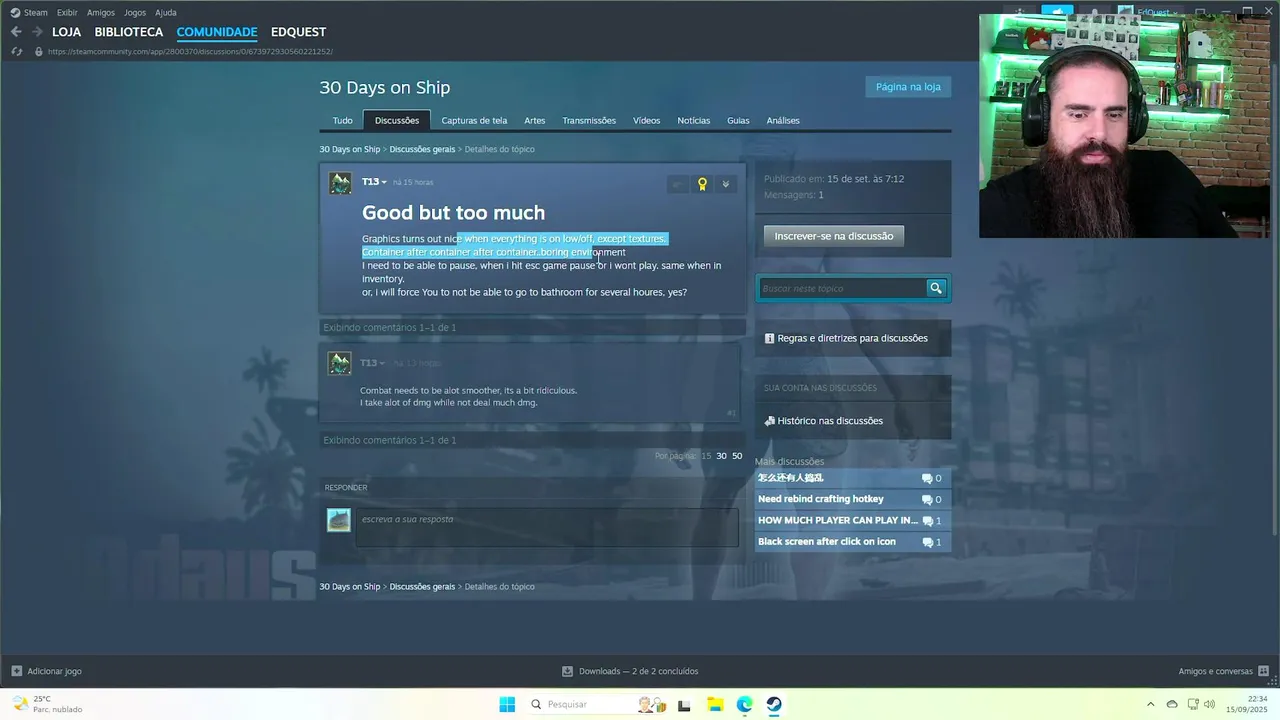
Task: Click the reply box 'escreva a sua resposta'
Action: pos(548,527)
